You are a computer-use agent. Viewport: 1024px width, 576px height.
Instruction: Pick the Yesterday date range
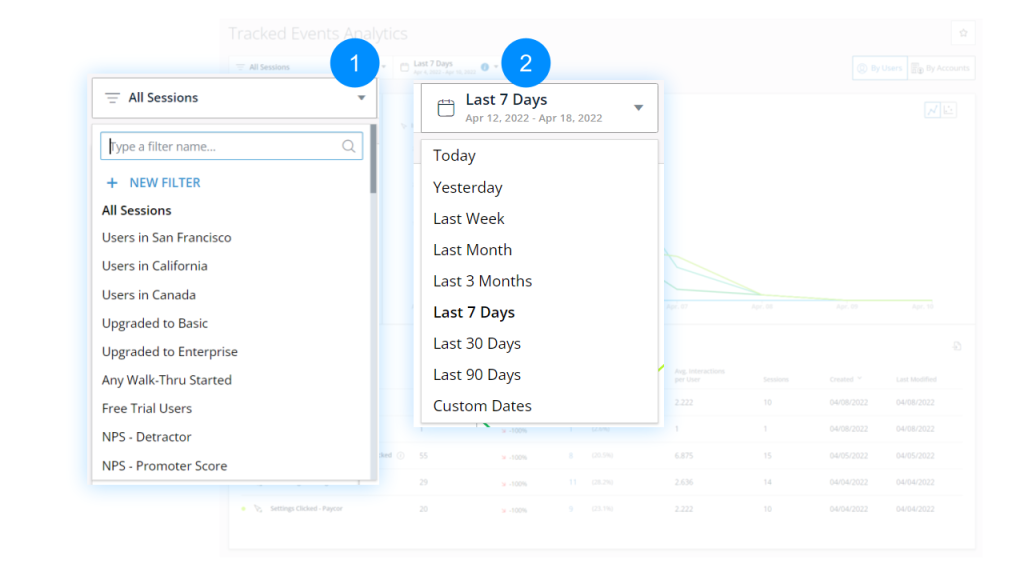[x=467, y=188]
